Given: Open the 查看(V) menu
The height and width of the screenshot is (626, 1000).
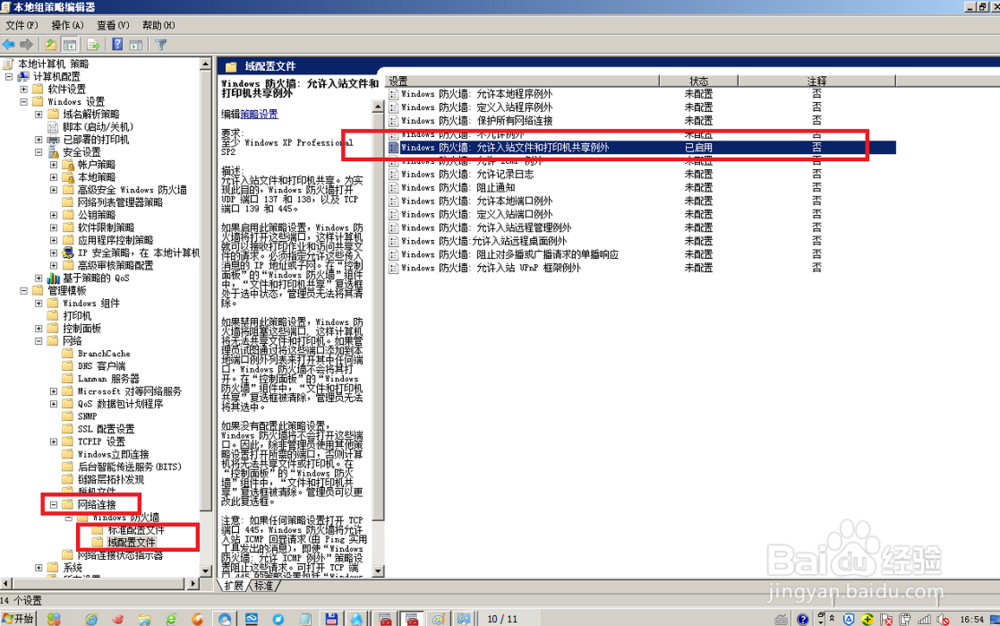Looking at the screenshot, I should (x=113, y=25).
